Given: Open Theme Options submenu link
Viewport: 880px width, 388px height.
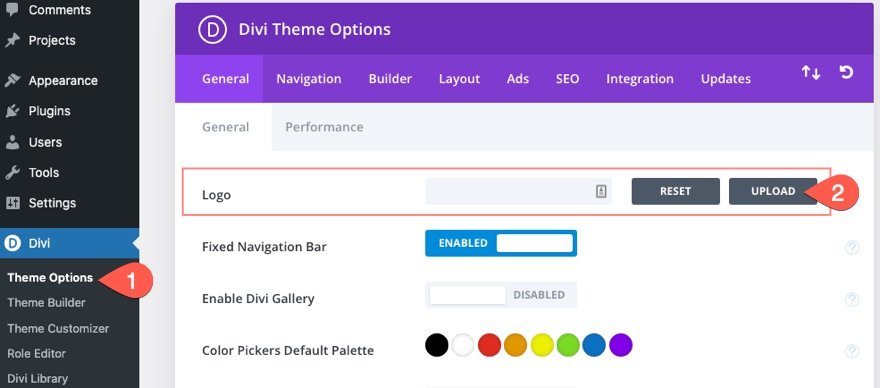Looking at the screenshot, I should tap(50, 277).
